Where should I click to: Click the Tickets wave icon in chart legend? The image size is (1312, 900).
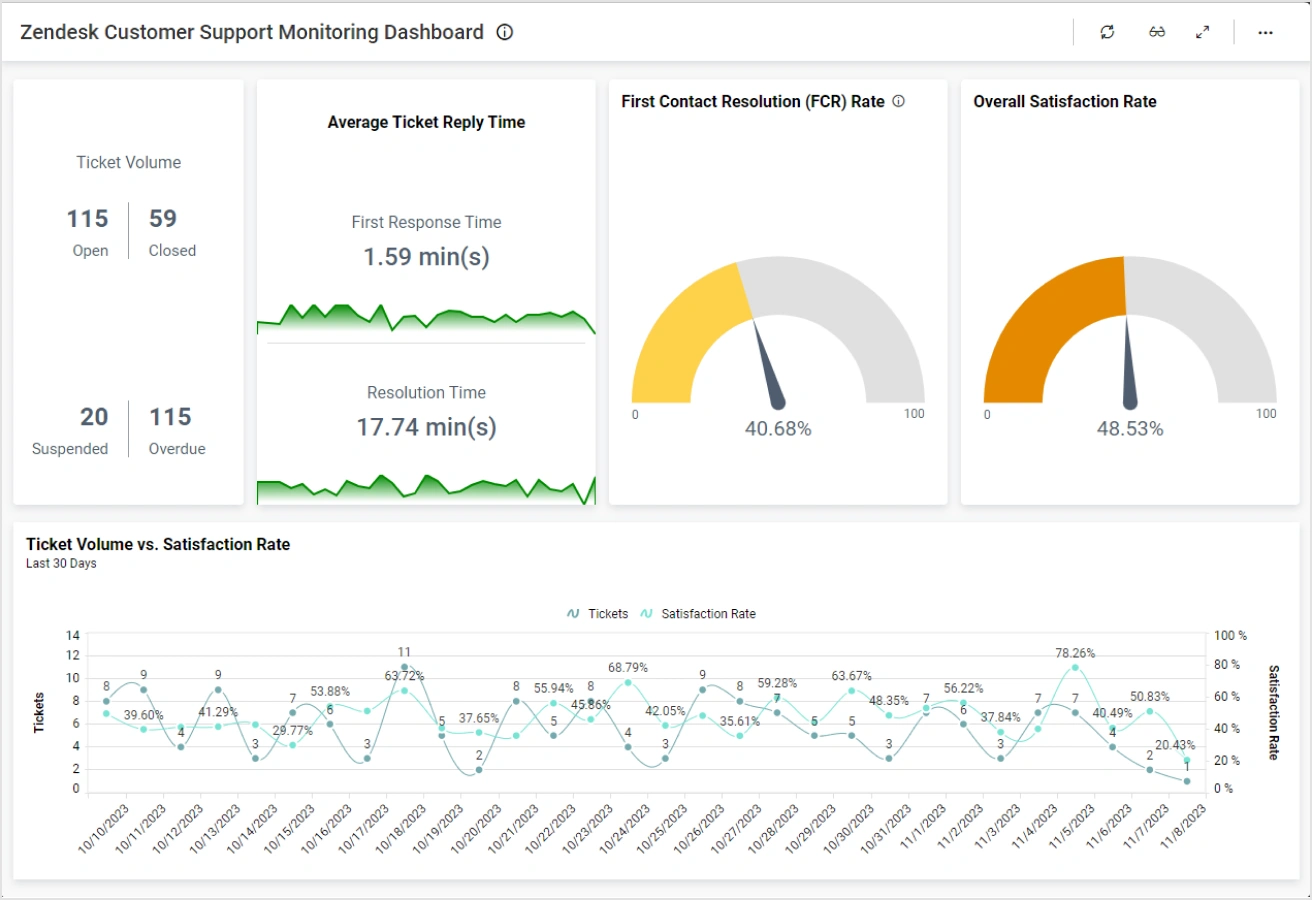coord(573,613)
